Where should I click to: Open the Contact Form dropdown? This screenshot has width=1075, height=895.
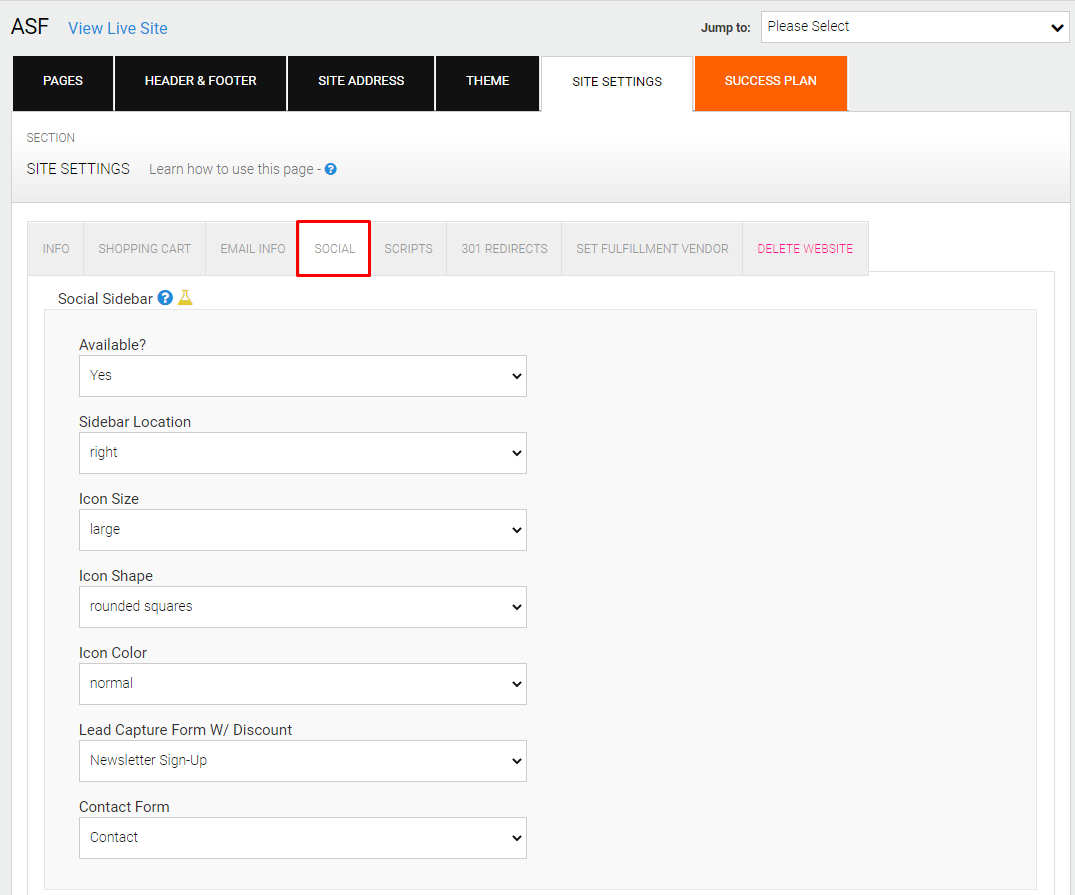[302, 838]
